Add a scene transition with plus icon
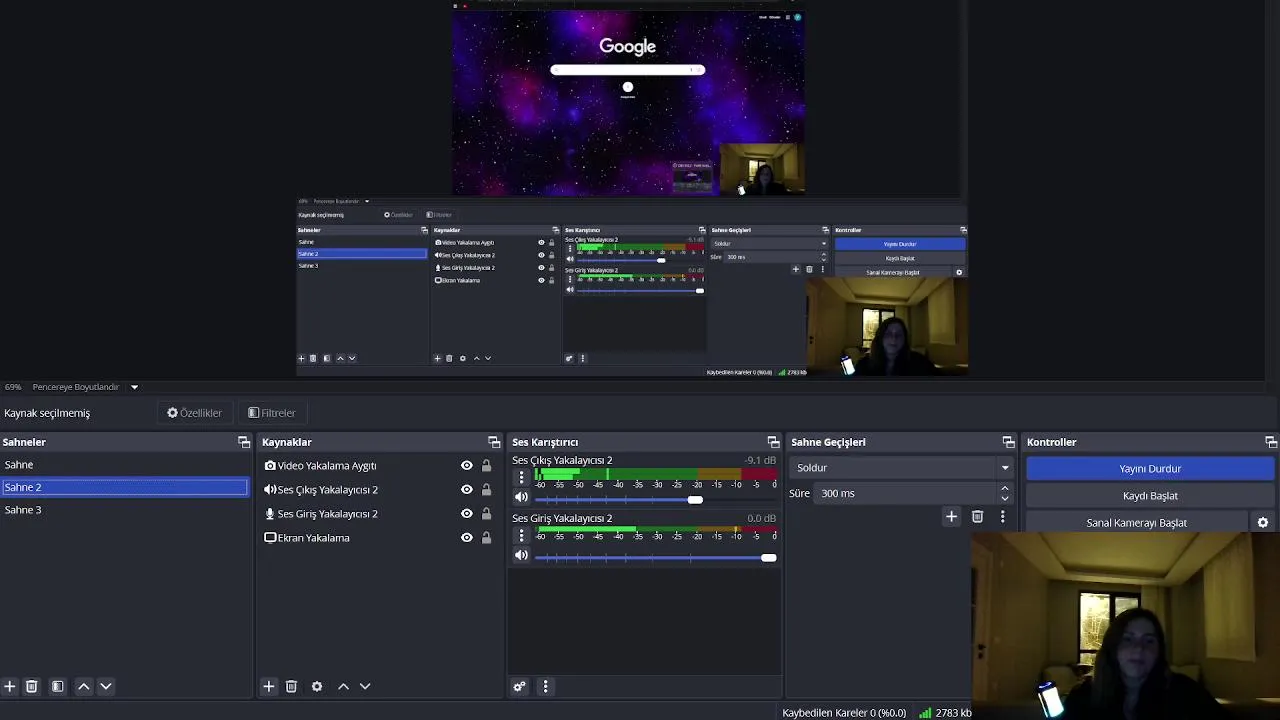 [x=951, y=516]
